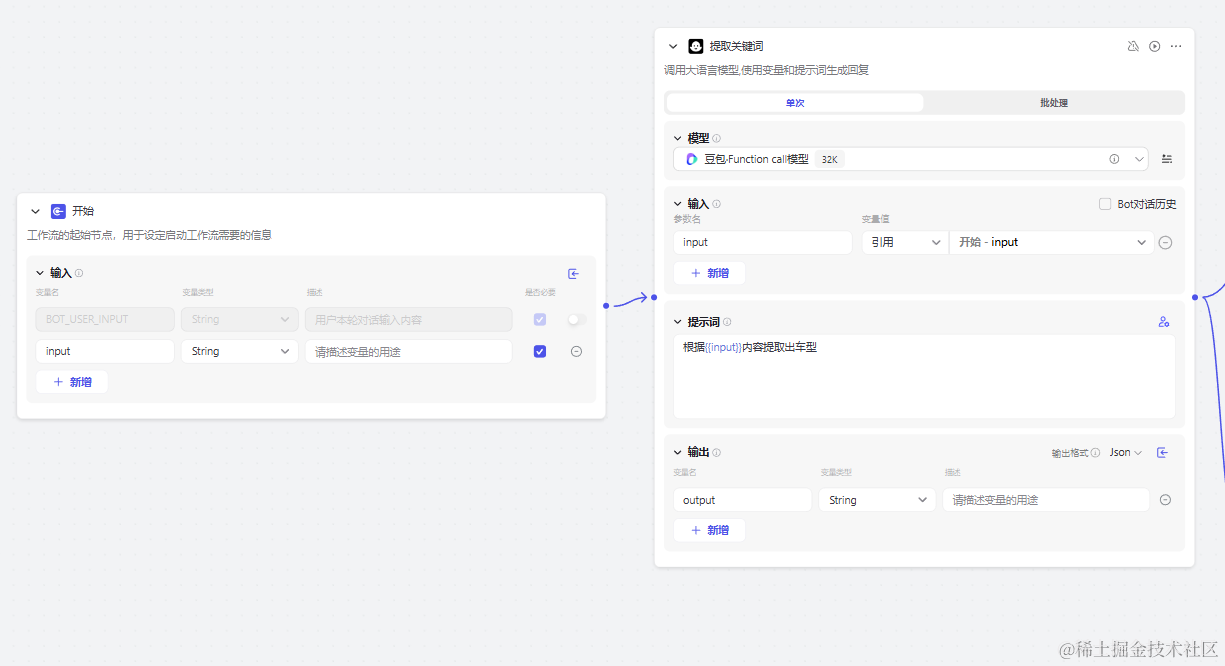Remove the output variable row with minus icon

tap(1165, 500)
